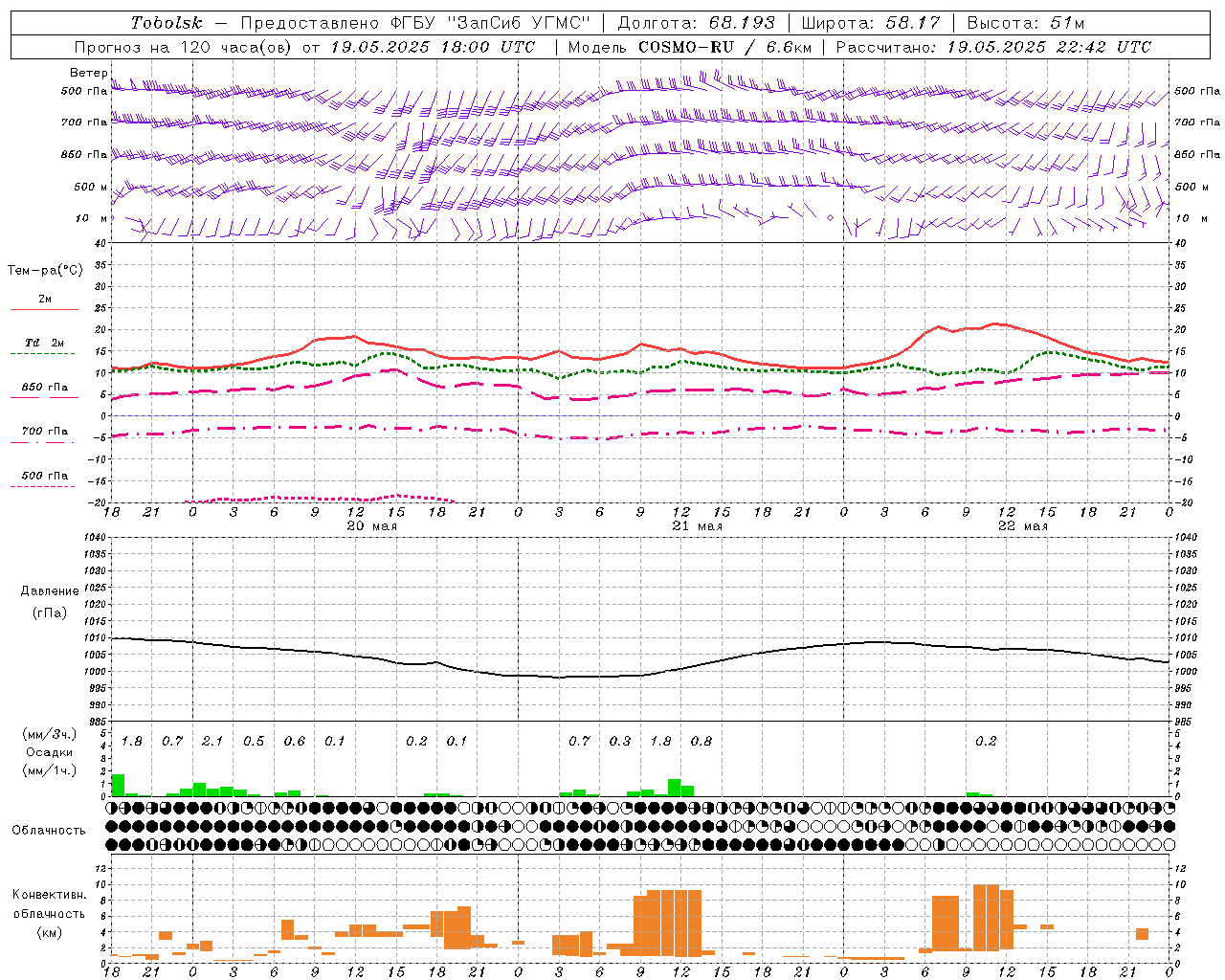
Task: Select the model name COSMO-RU / 6.6км
Action: coord(724,47)
